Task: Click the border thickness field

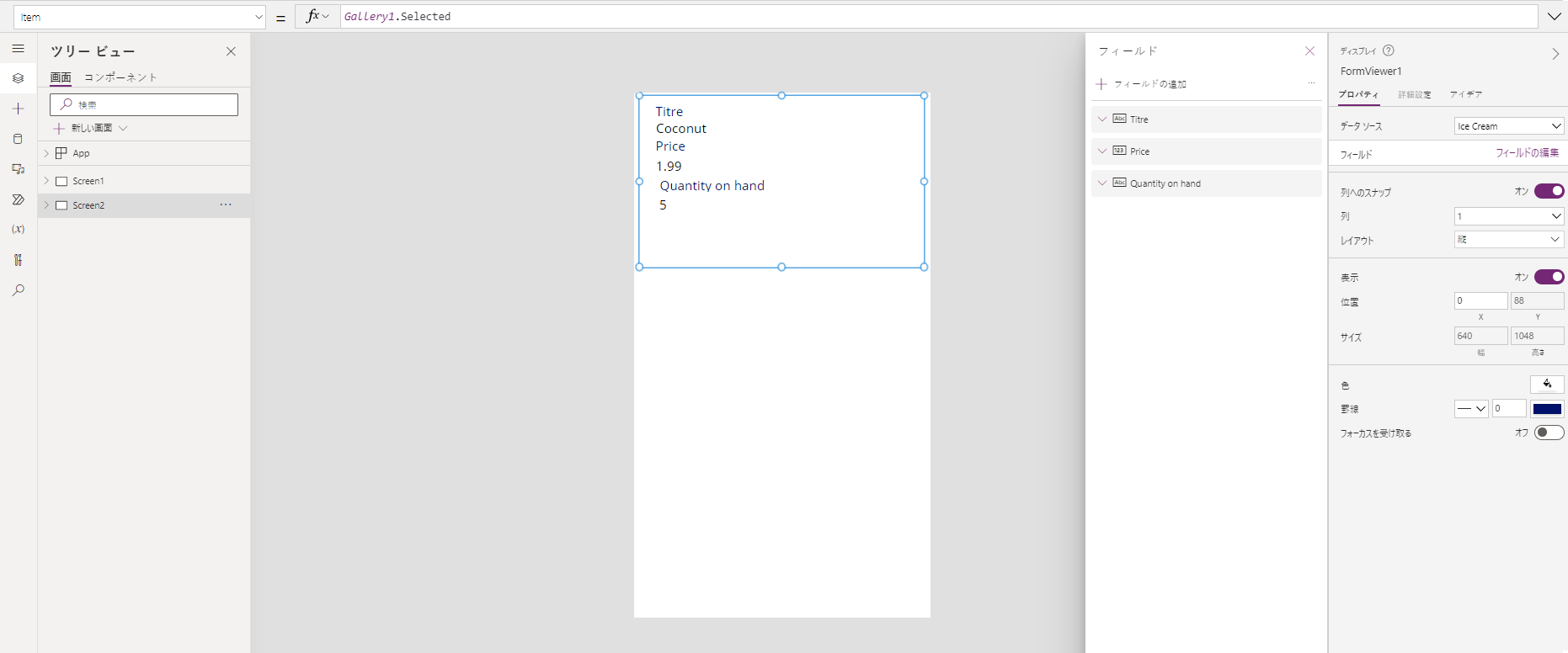Action: click(1509, 409)
